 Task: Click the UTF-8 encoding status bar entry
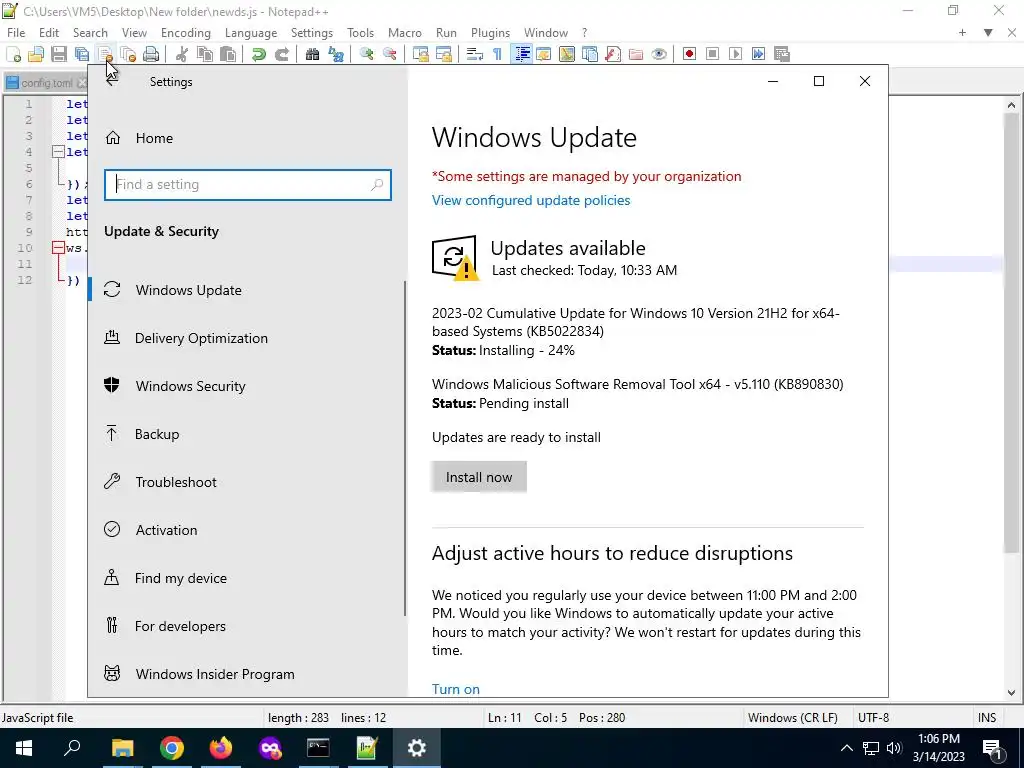pos(873,718)
